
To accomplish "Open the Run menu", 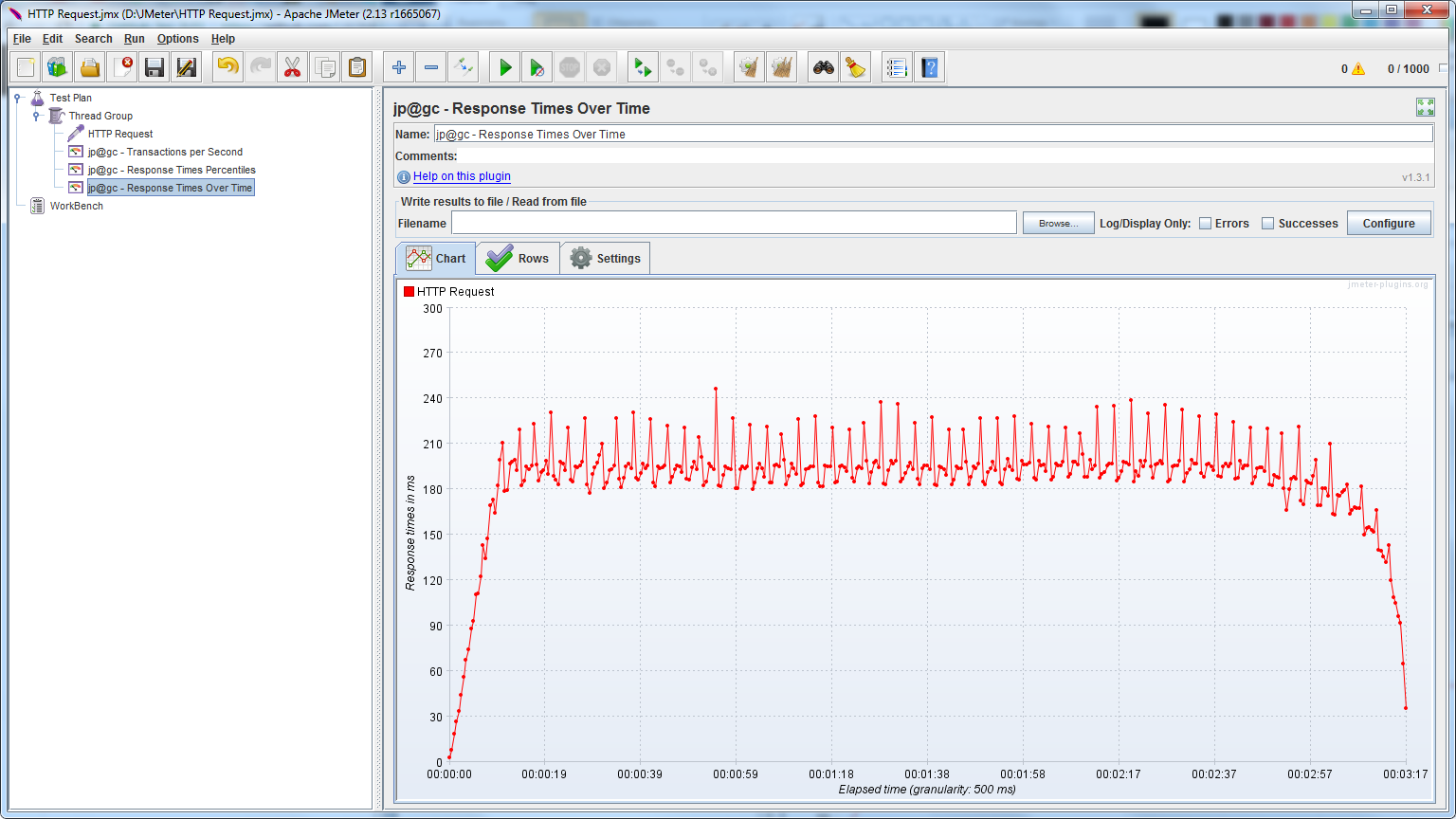I will click(135, 39).
